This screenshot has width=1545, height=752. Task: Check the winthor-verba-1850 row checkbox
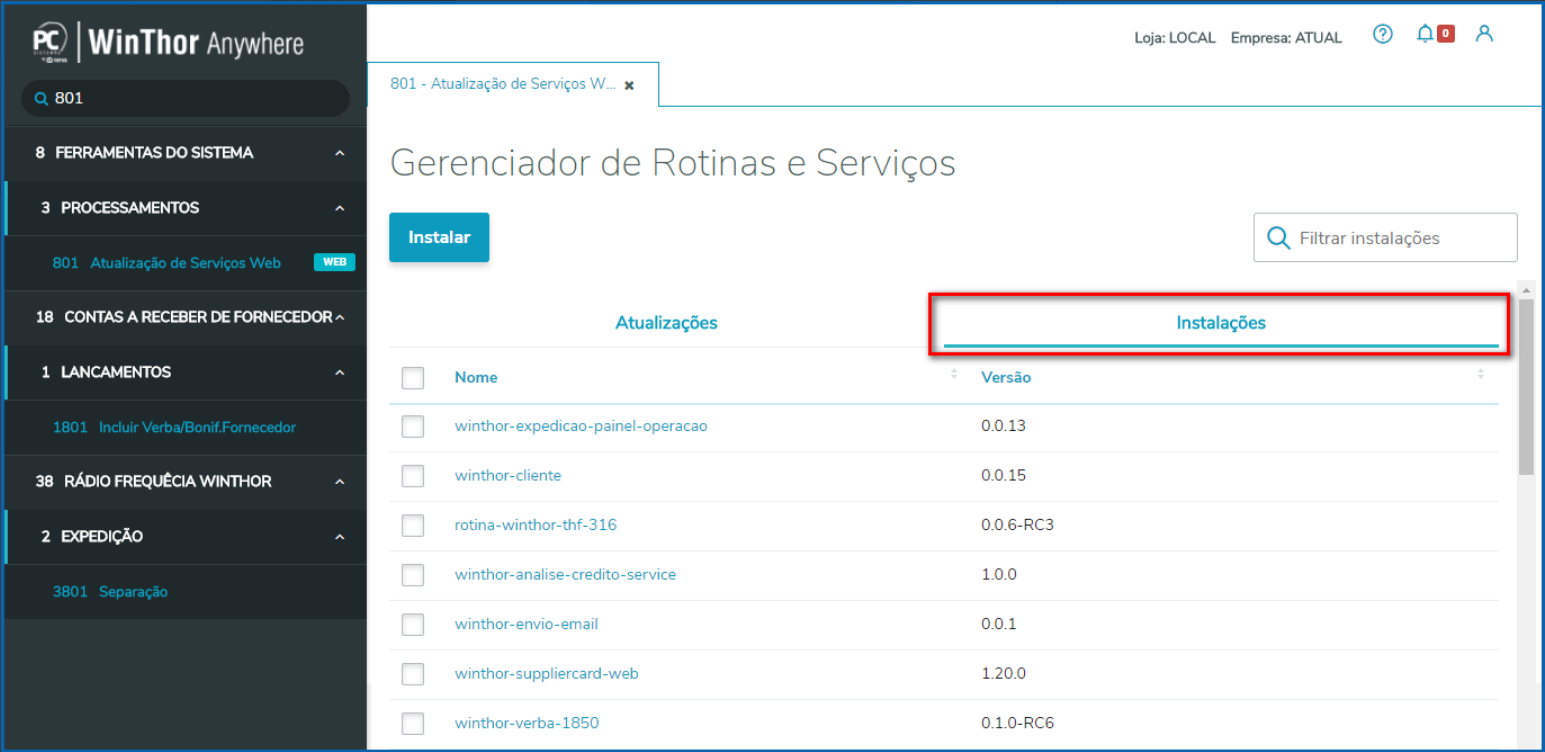pos(413,724)
